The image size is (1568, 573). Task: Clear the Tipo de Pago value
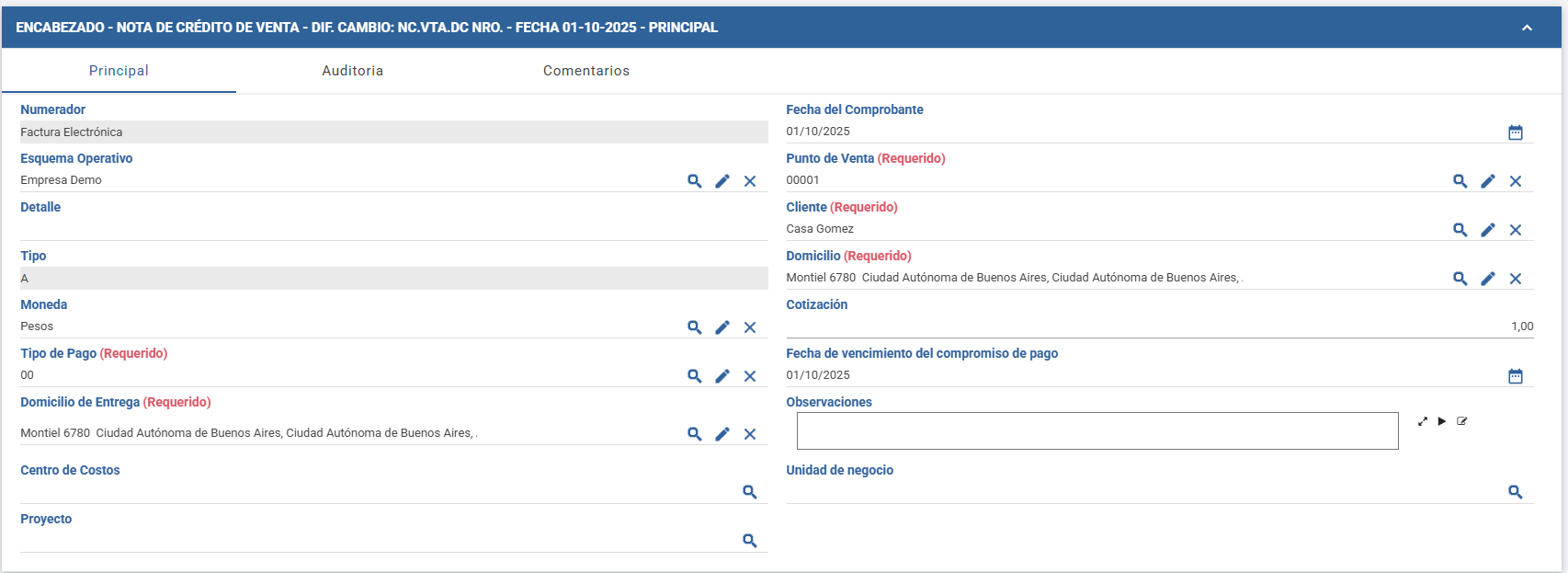pos(750,376)
